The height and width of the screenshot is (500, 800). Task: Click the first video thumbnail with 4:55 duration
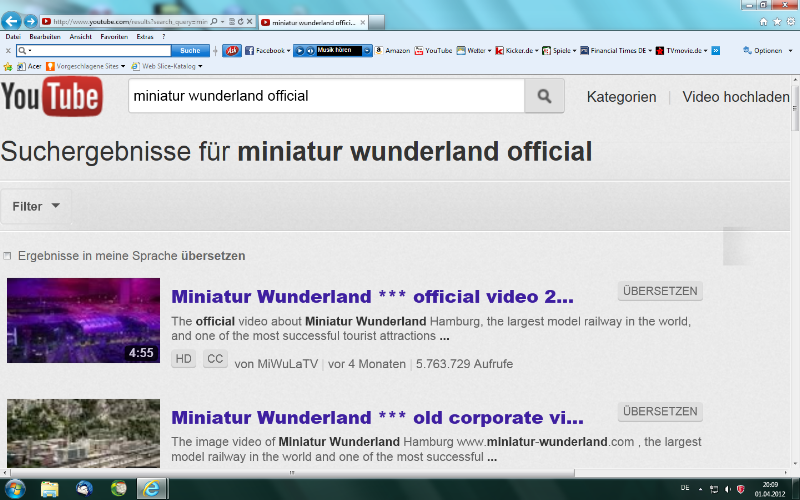coord(83,320)
